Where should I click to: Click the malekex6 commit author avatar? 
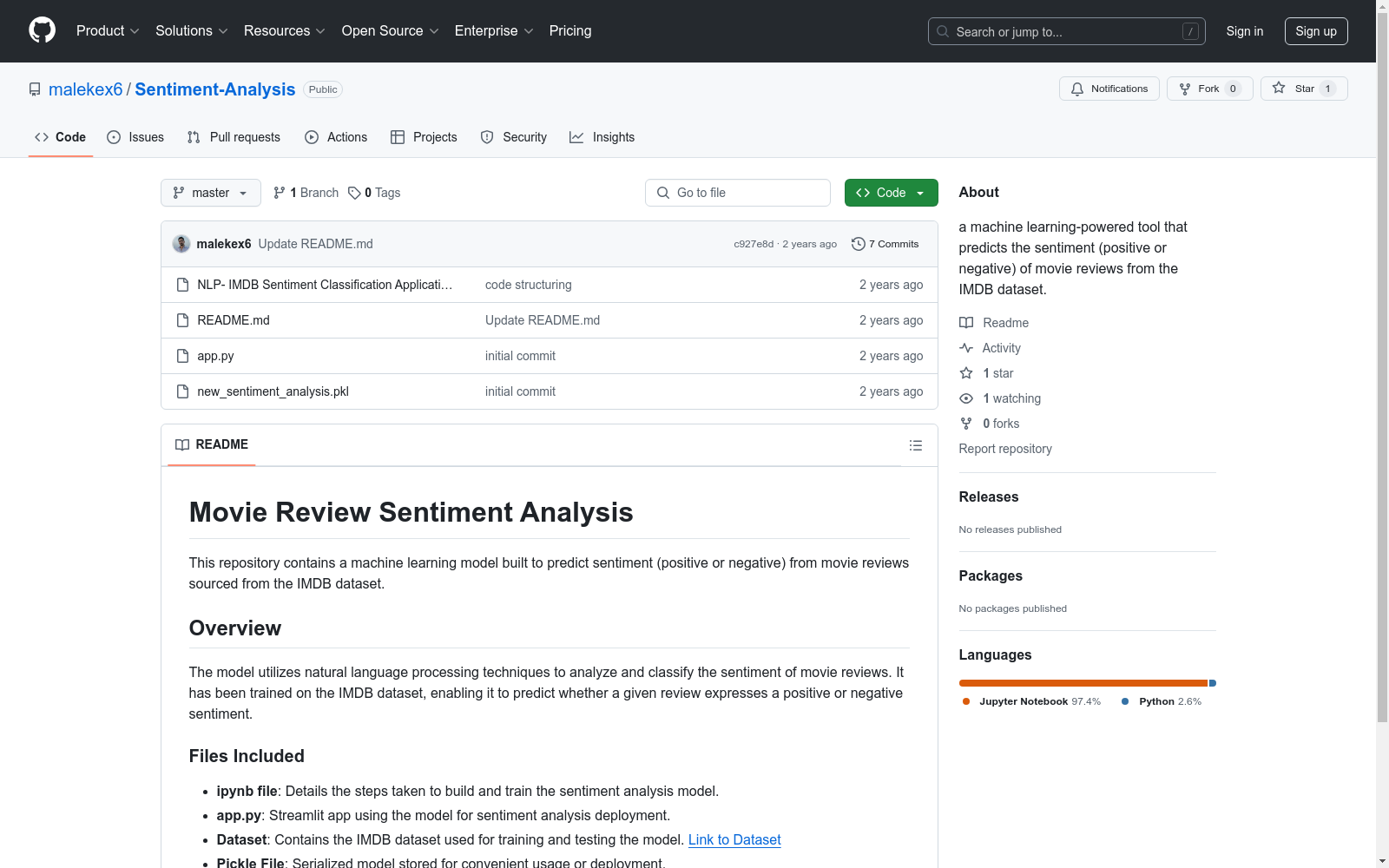point(181,244)
